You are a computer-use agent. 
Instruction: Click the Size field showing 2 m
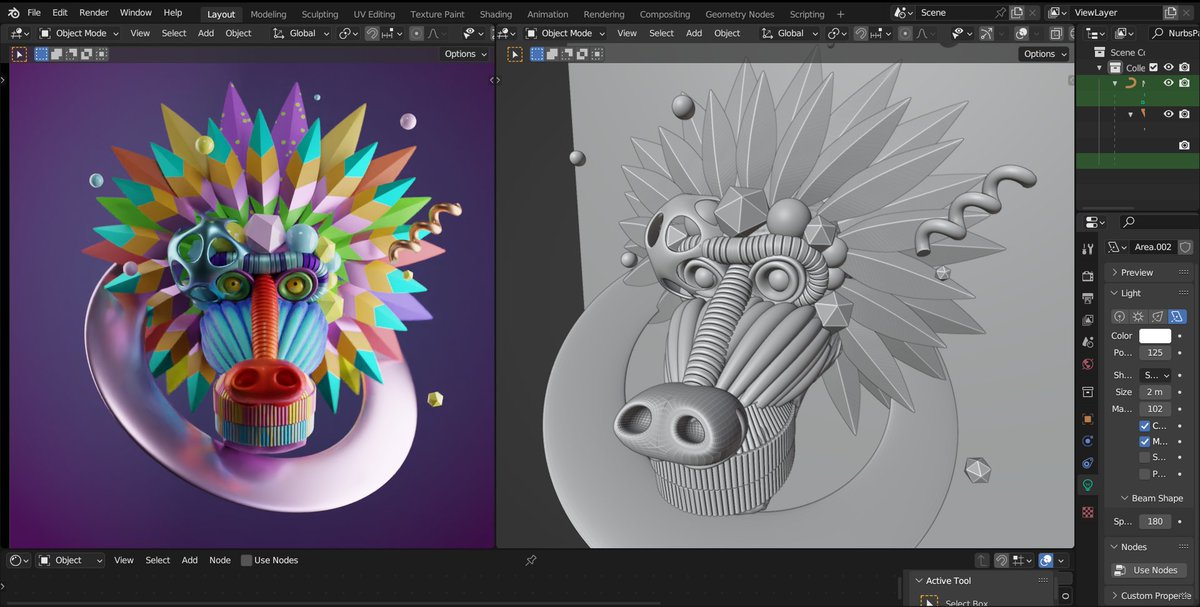coord(1155,392)
